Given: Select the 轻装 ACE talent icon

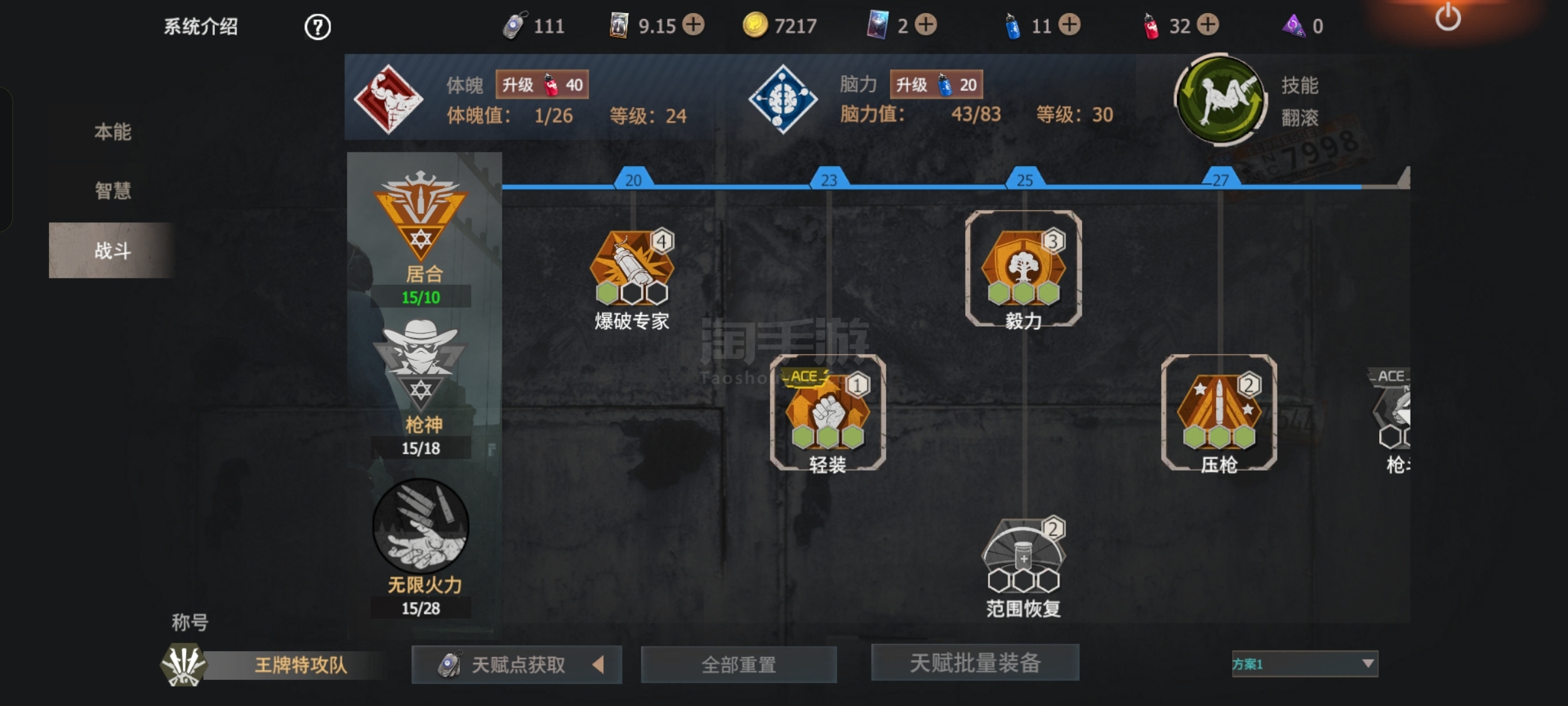Looking at the screenshot, I should tap(828, 411).
